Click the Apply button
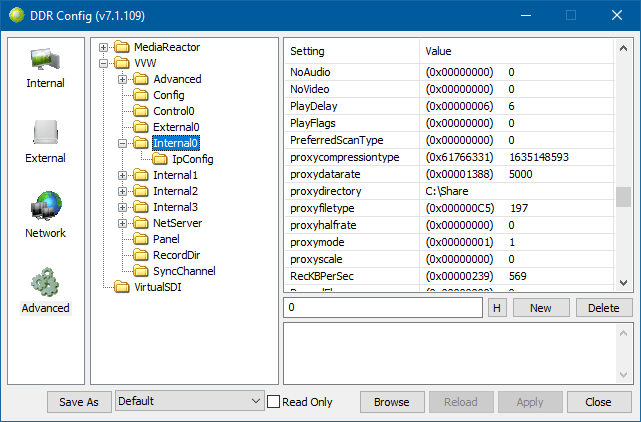 click(x=530, y=402)
